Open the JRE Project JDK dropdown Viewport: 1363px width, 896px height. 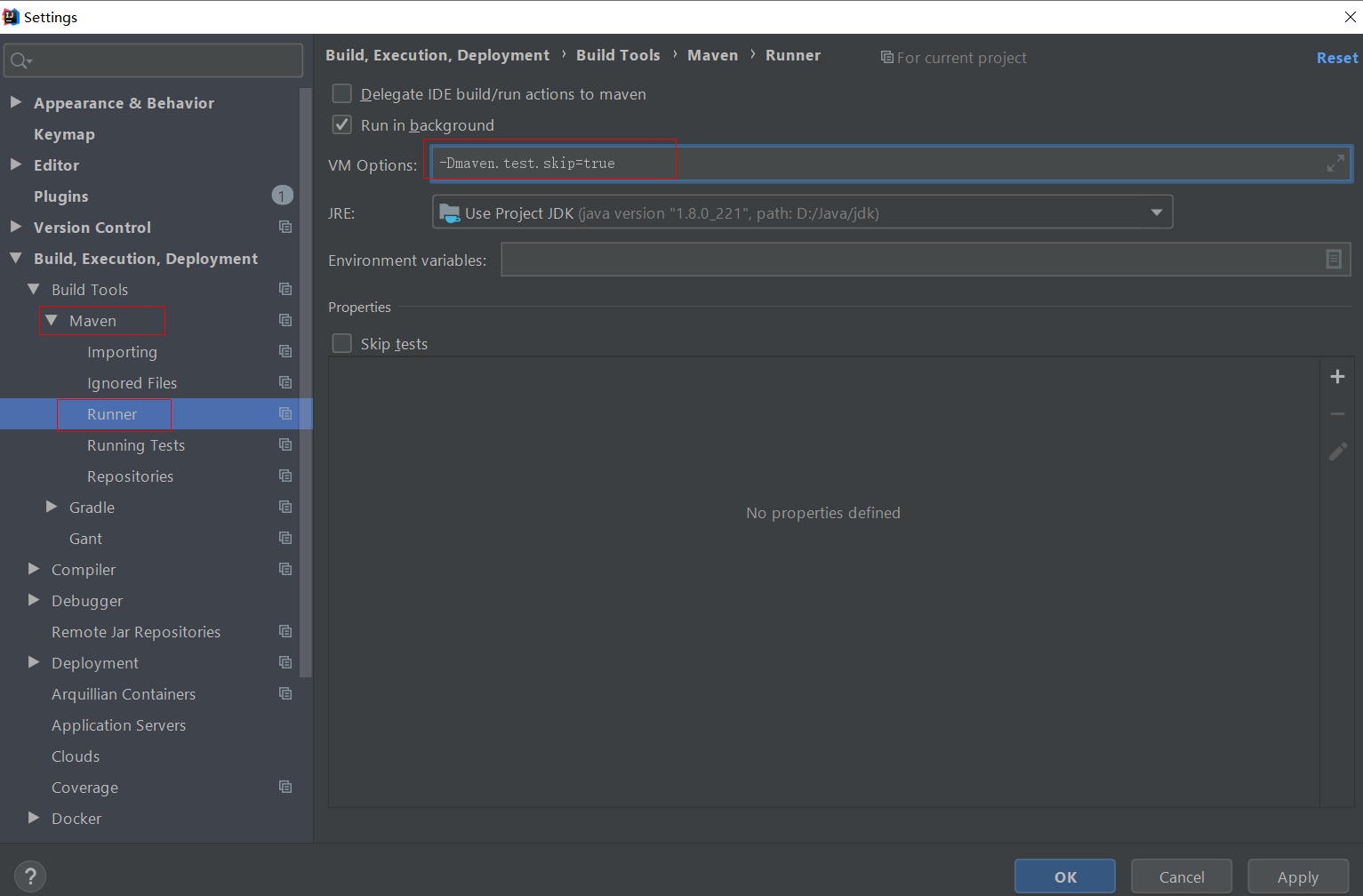click(802, 212)
